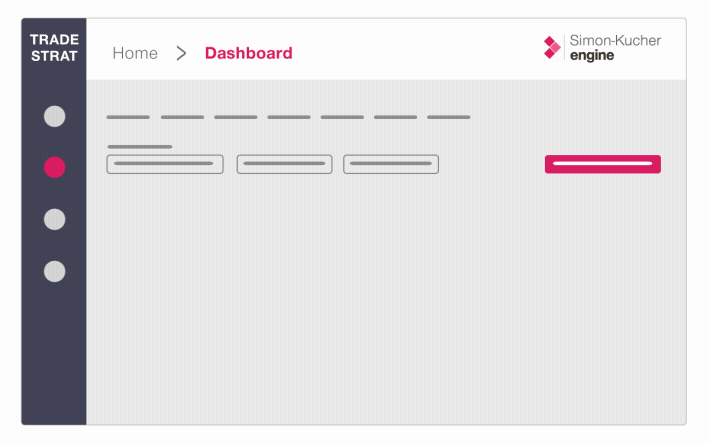Select the first gray circle sidebar icon
Screen dimensions: 710x444
(55, 116)
